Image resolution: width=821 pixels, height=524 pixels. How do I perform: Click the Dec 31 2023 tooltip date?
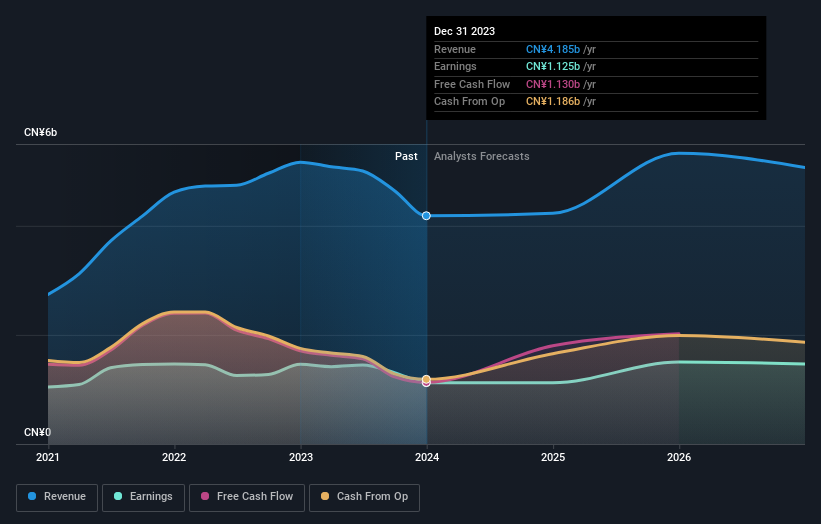click(x=464, y=31)
